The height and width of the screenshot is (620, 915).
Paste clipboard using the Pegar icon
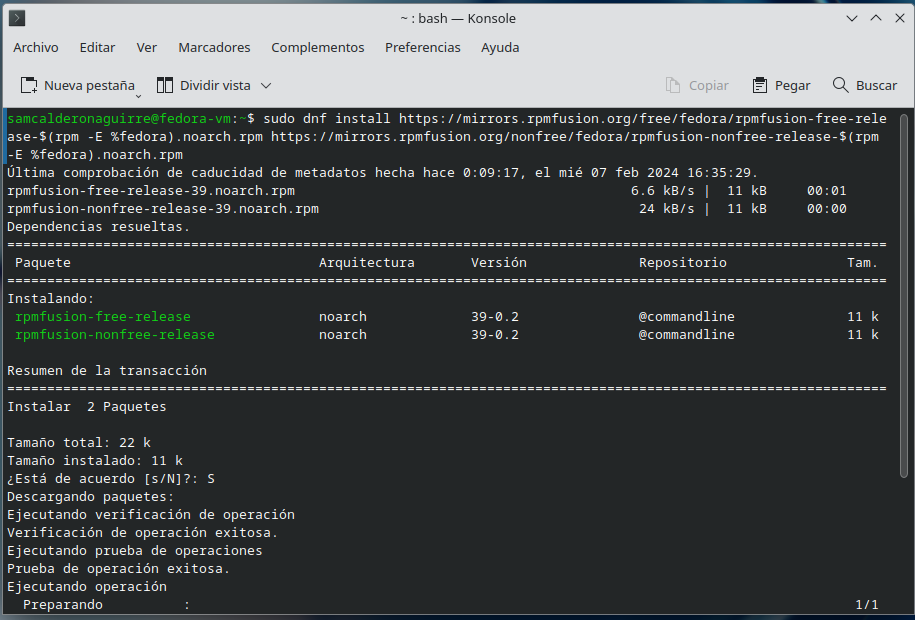click(x=760, y=85)
